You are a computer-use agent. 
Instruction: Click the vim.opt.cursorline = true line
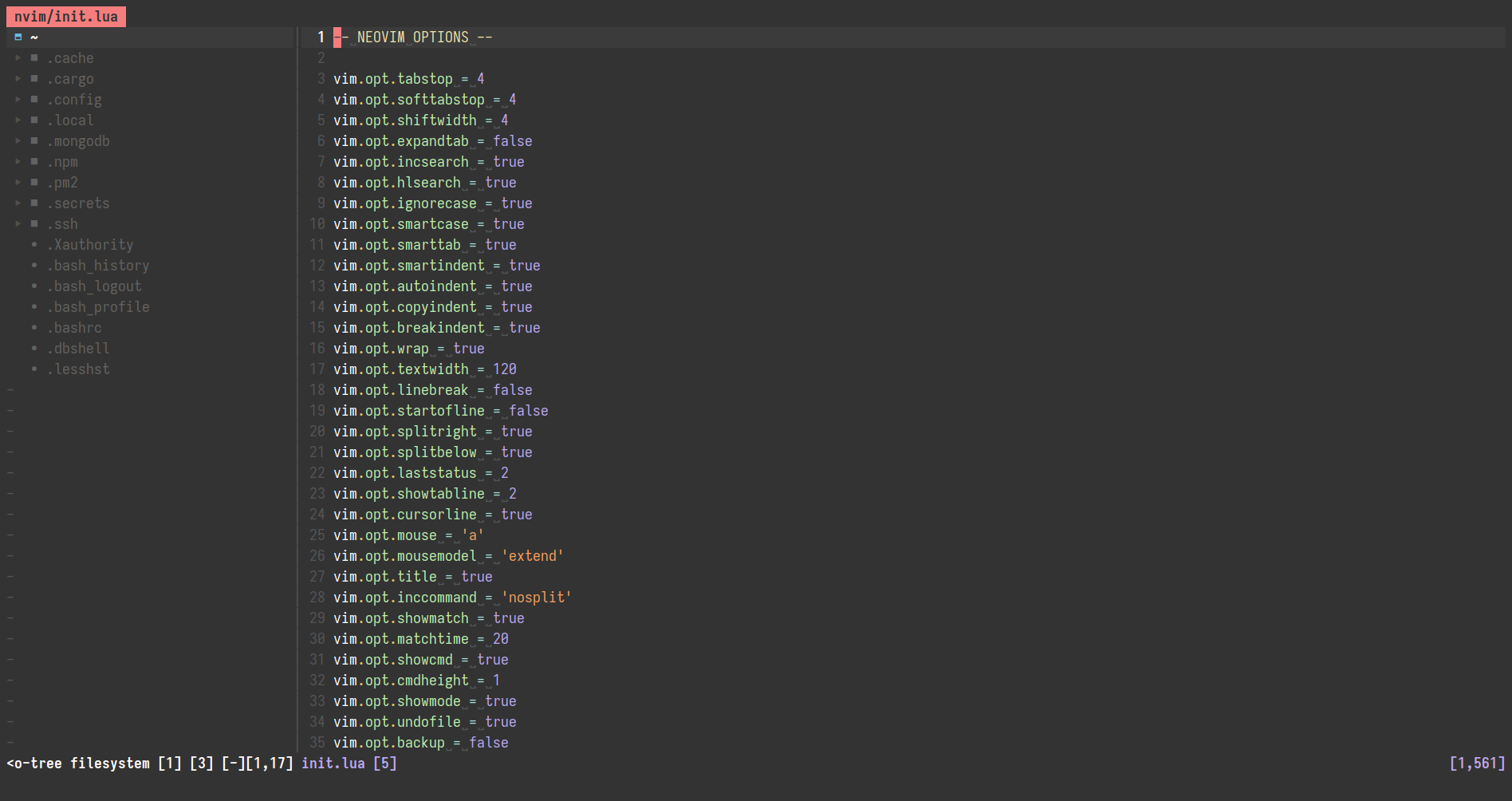tap(433, 514)
